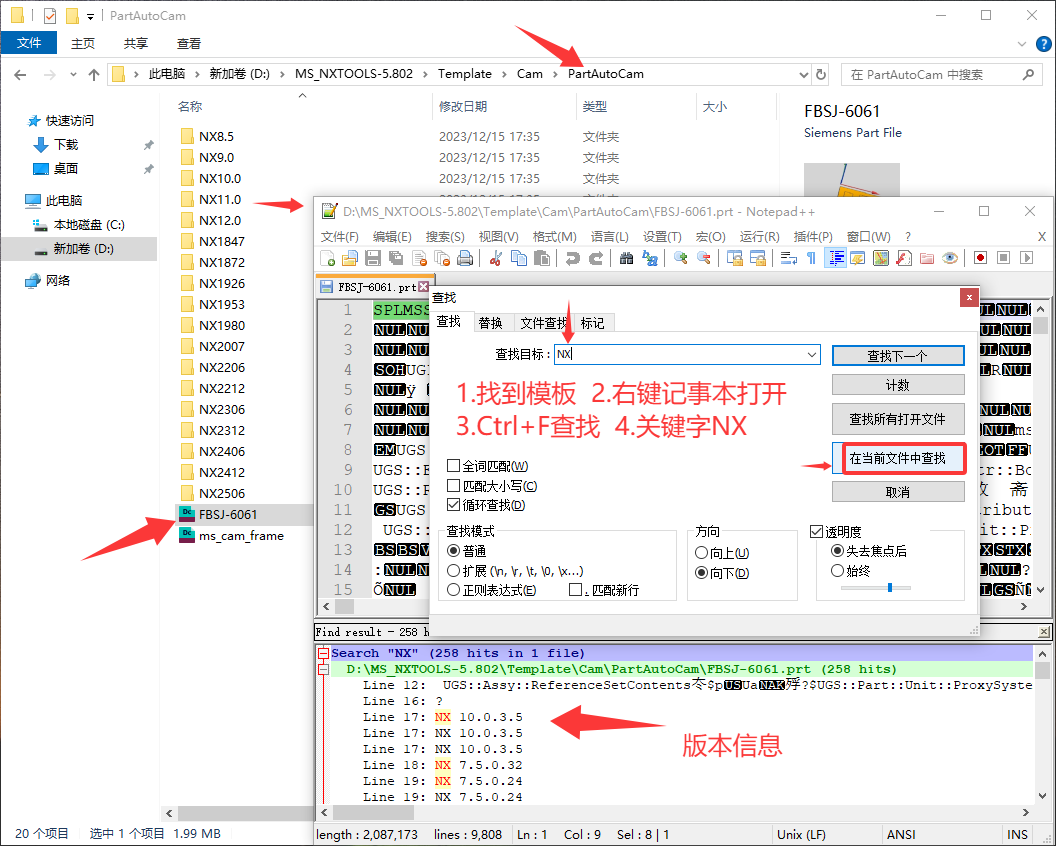This screenshot has width=1056, height=846.
Task: Collapse the Search "NX" results tree node
Action: coord(324,653)
